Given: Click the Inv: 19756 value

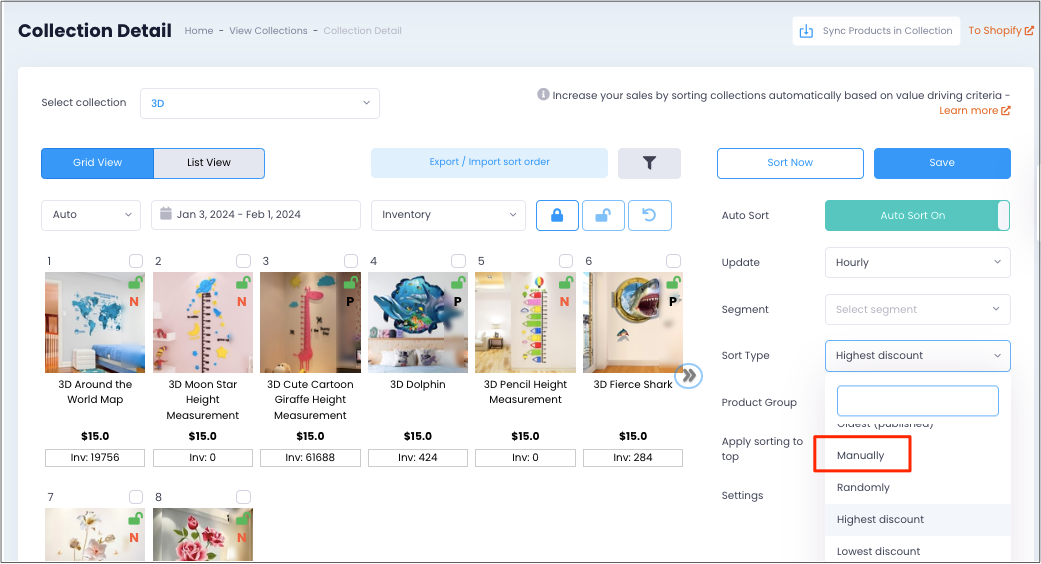Looking at the screenshot, I should (95, 458).
